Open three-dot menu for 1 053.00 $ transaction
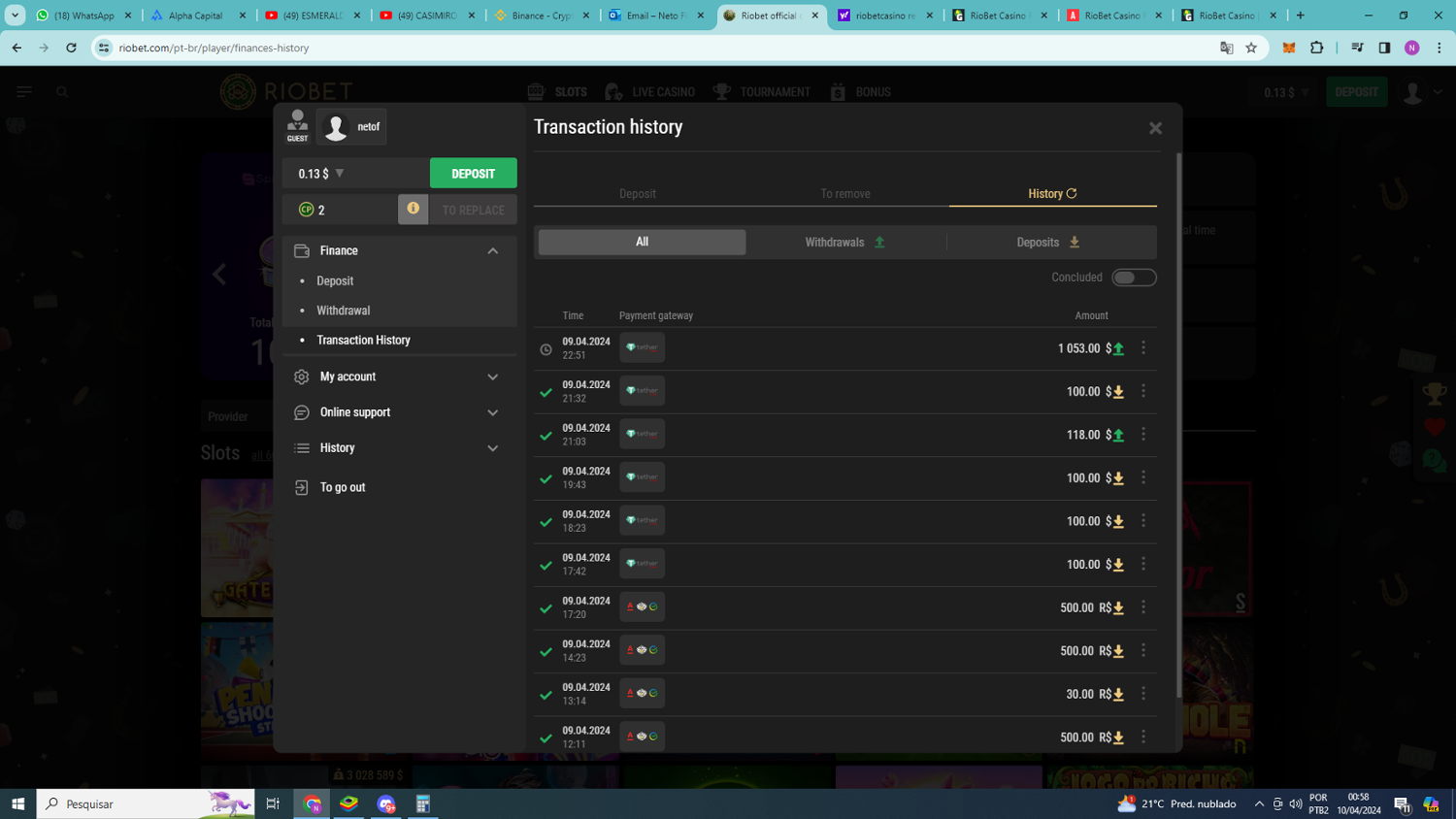 (x=1143, y=347)
